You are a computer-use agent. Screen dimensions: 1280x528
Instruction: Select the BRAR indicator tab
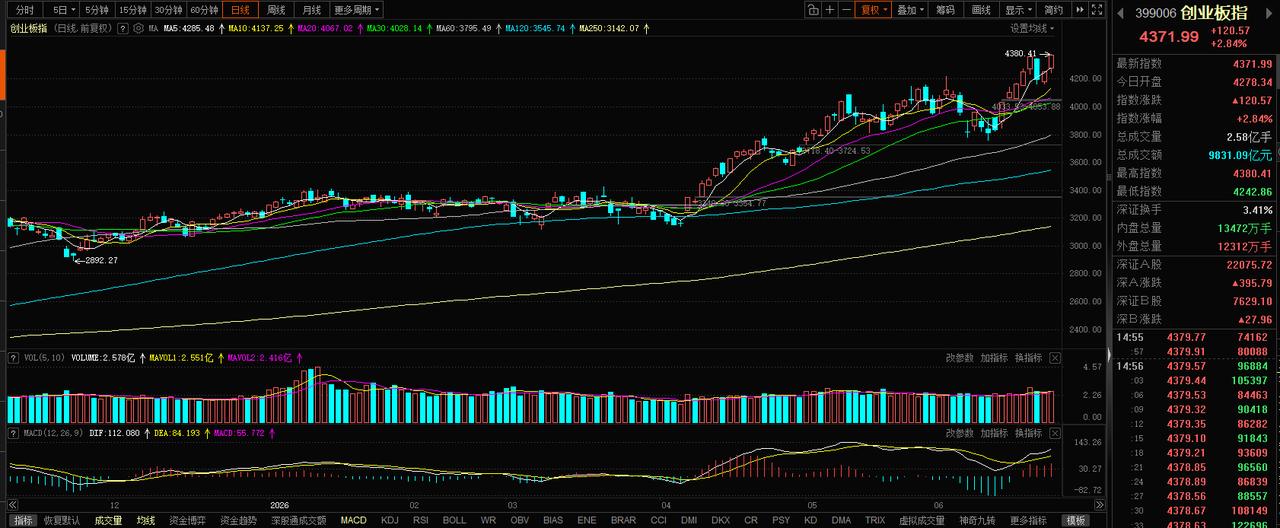pyautogui.click(x=623, y=520)
